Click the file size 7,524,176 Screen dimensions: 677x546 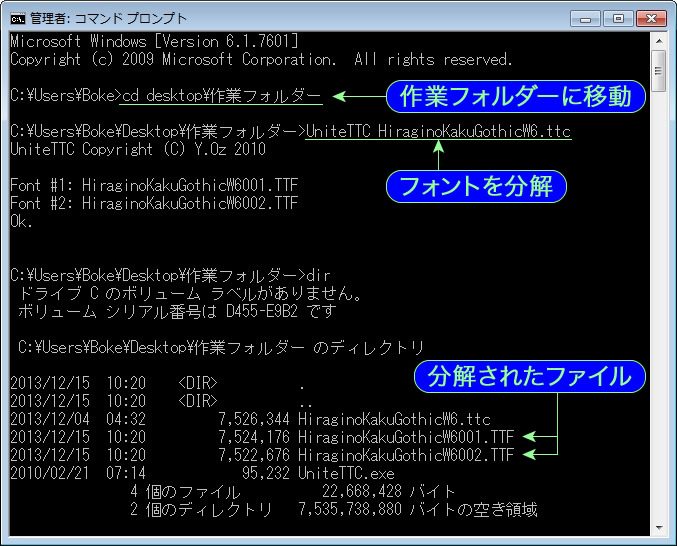pyautogui.click(x=254, y=437)
